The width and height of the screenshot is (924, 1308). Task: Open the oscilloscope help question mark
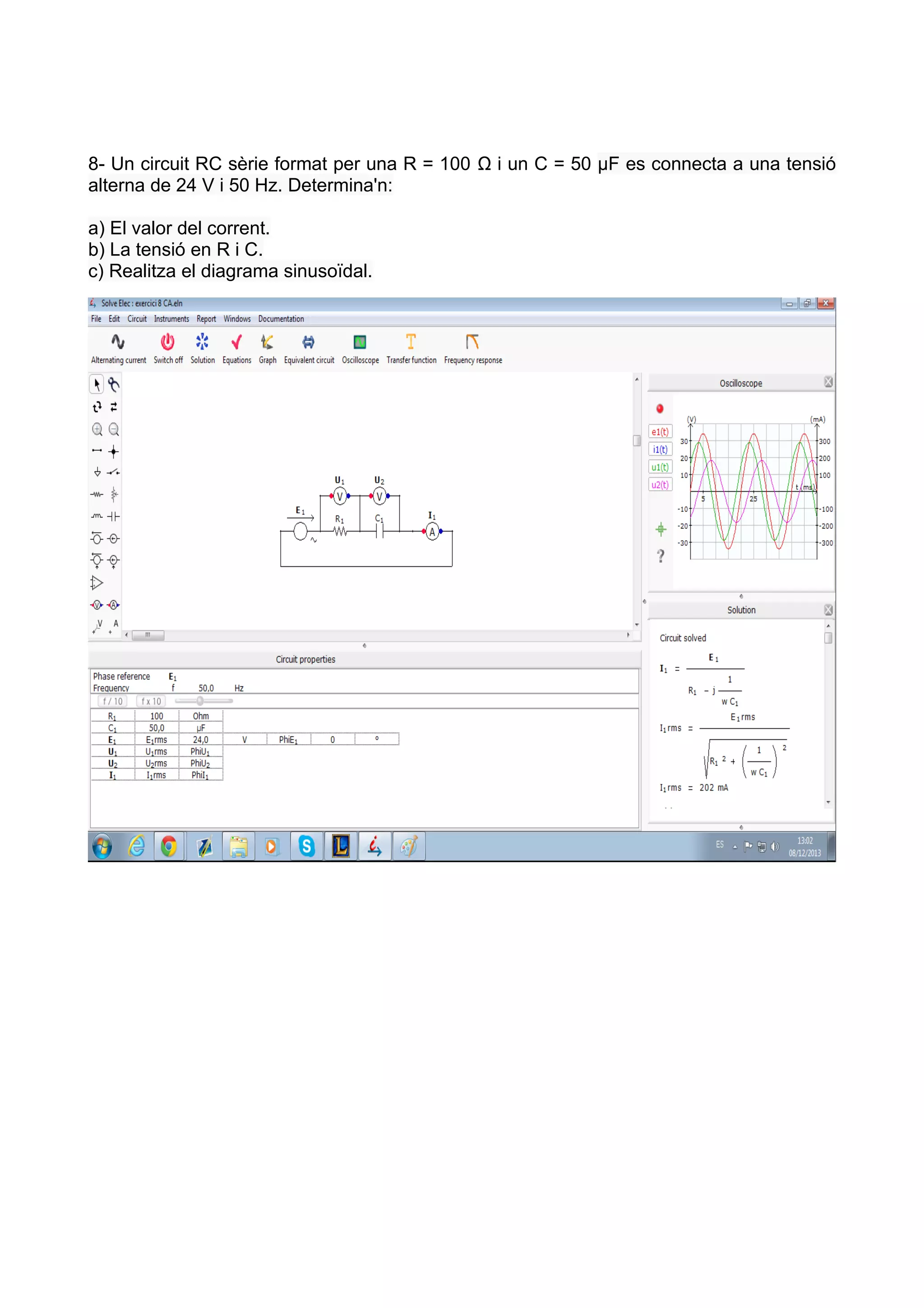click(661, 556)
